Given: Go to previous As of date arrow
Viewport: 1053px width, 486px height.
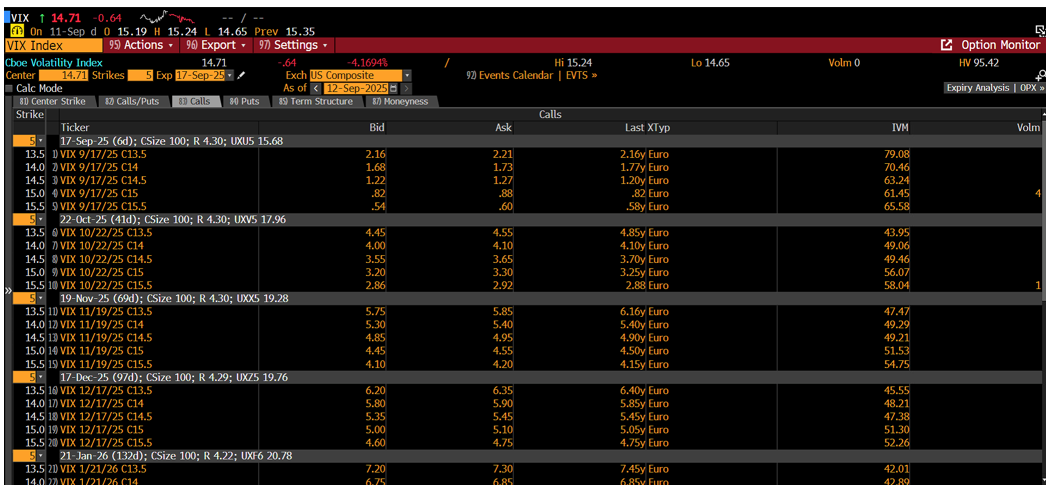Looking at the screenshot, I should point(314,89).
